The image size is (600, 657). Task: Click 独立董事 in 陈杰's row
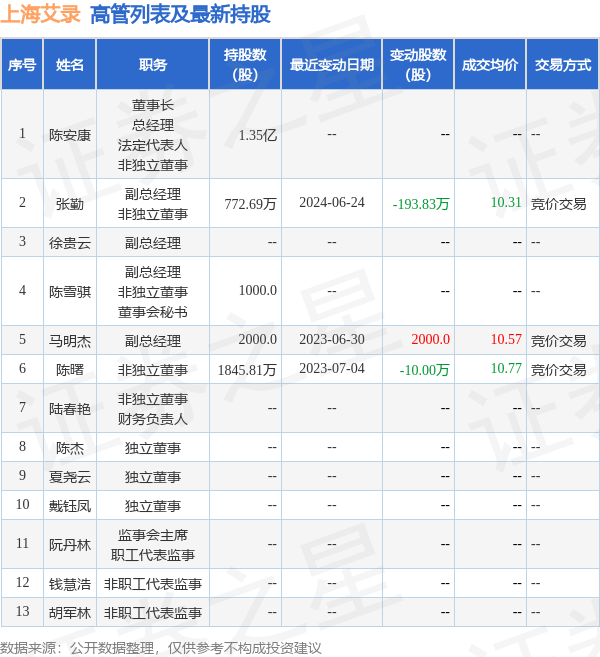[x=153, y=448]
